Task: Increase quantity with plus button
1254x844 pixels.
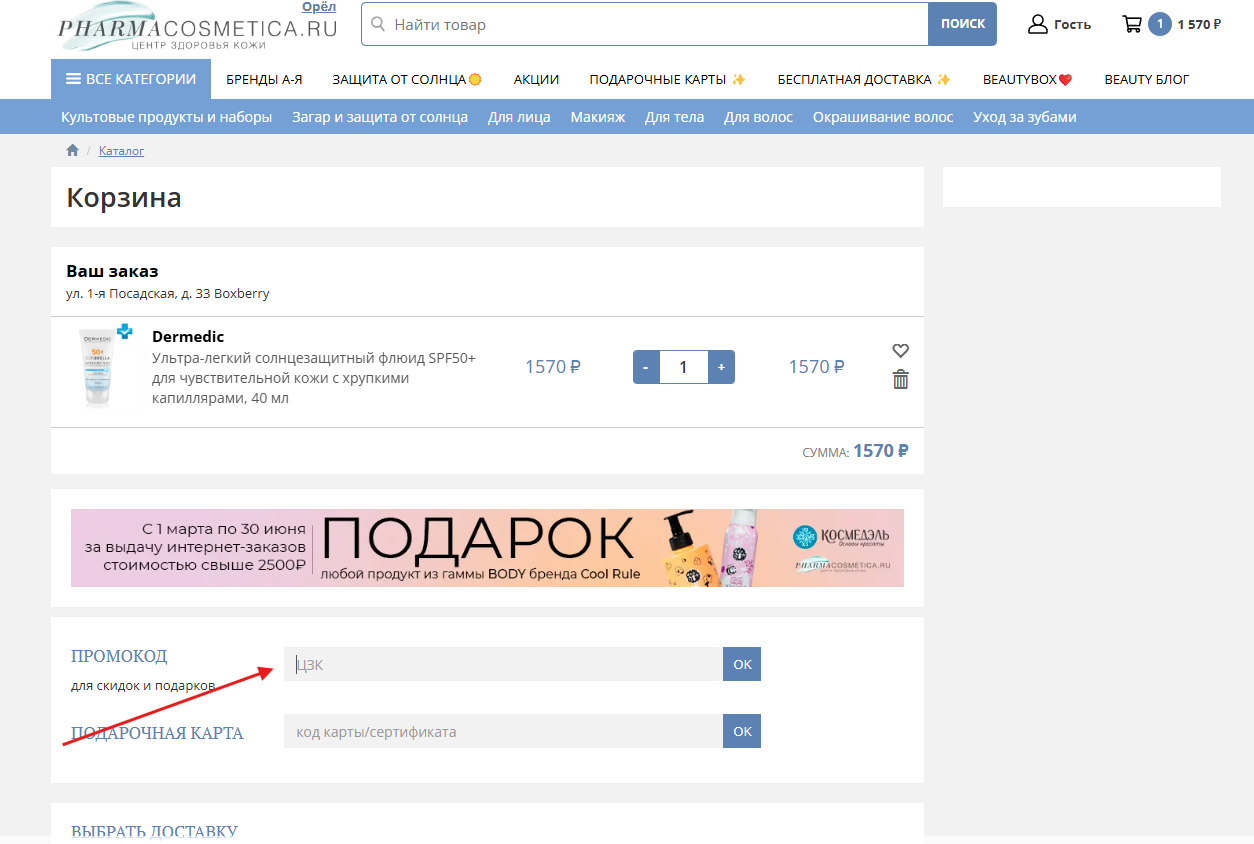Action: click(x=721, y=367)
